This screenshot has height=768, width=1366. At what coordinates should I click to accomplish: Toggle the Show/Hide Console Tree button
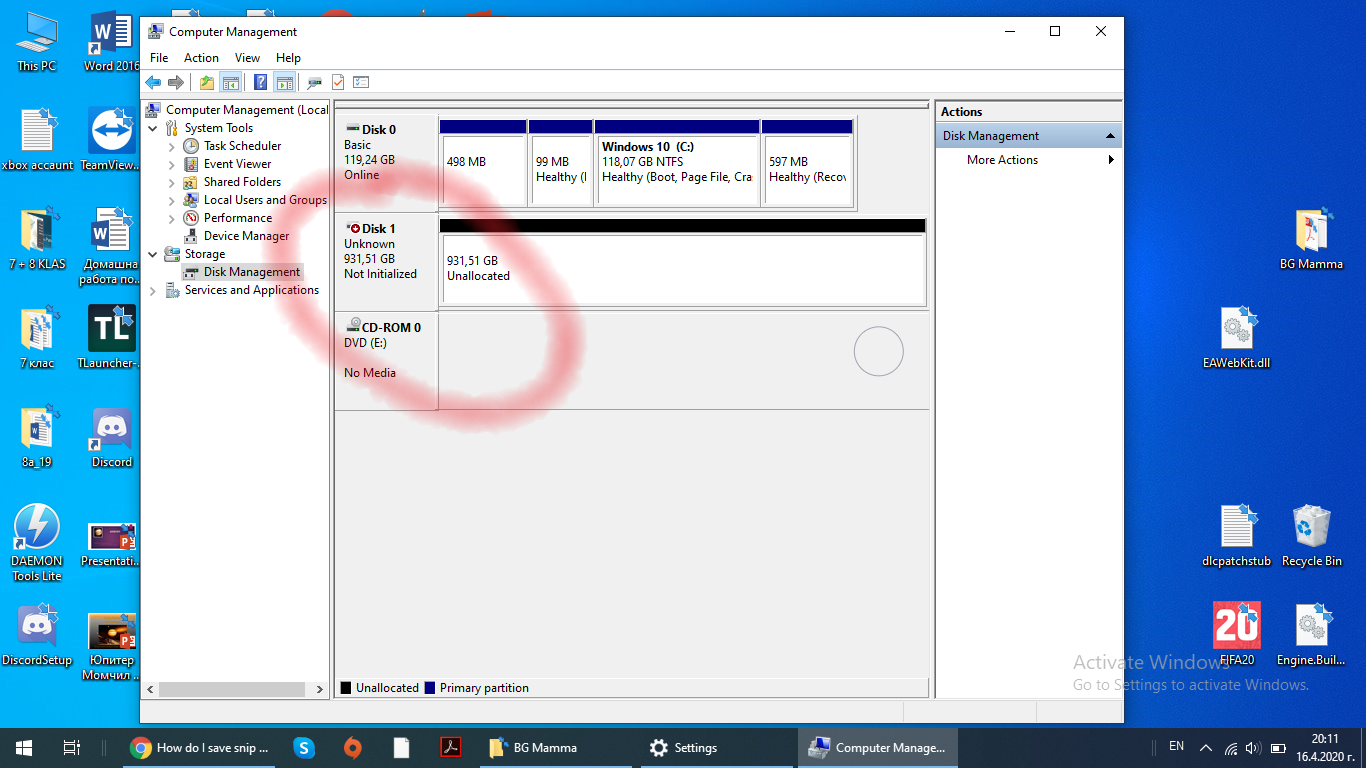point(231,82)
